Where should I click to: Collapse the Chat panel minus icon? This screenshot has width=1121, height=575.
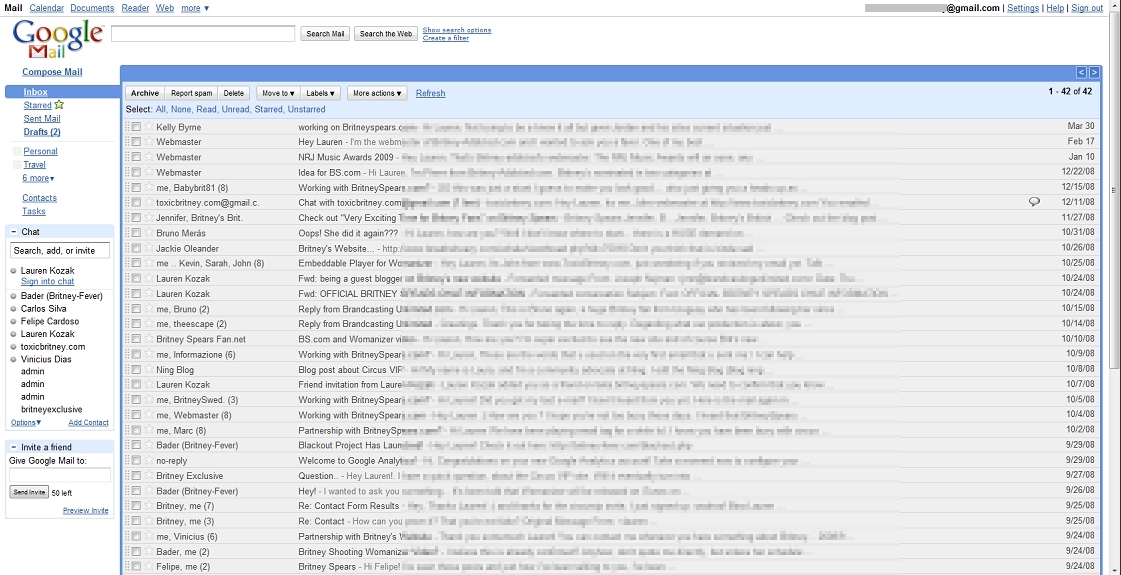(14, 232)
